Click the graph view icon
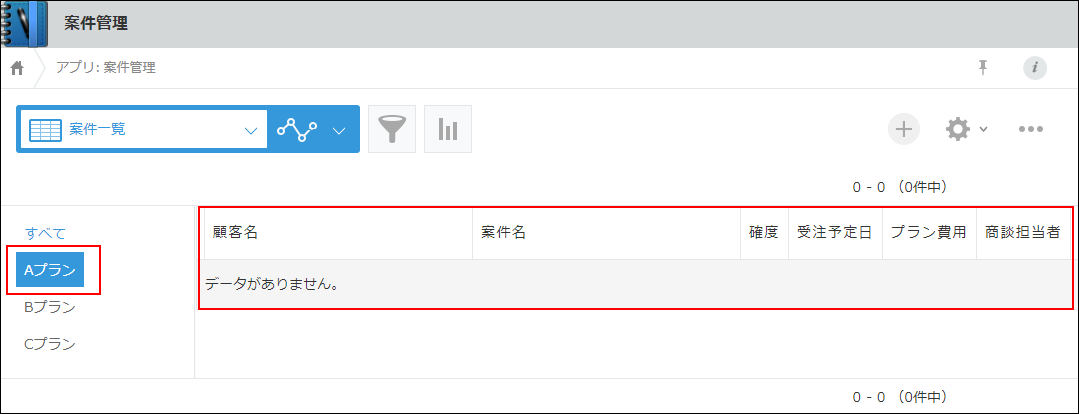The image size is (1079, 414). coord(297,129)
